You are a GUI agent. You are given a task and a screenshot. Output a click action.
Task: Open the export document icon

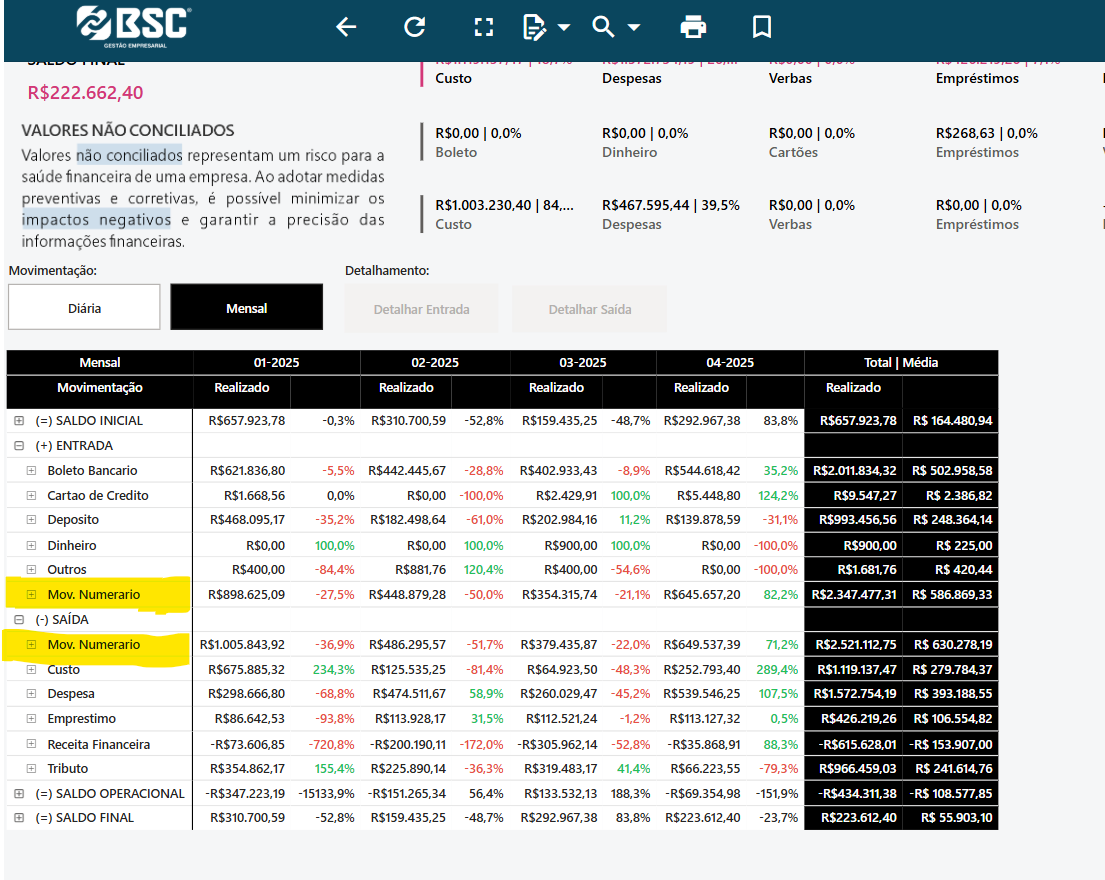534,27
